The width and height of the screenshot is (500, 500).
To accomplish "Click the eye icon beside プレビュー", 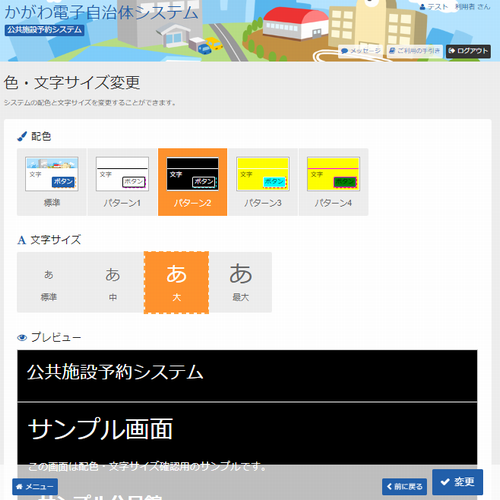I will 22,338.
